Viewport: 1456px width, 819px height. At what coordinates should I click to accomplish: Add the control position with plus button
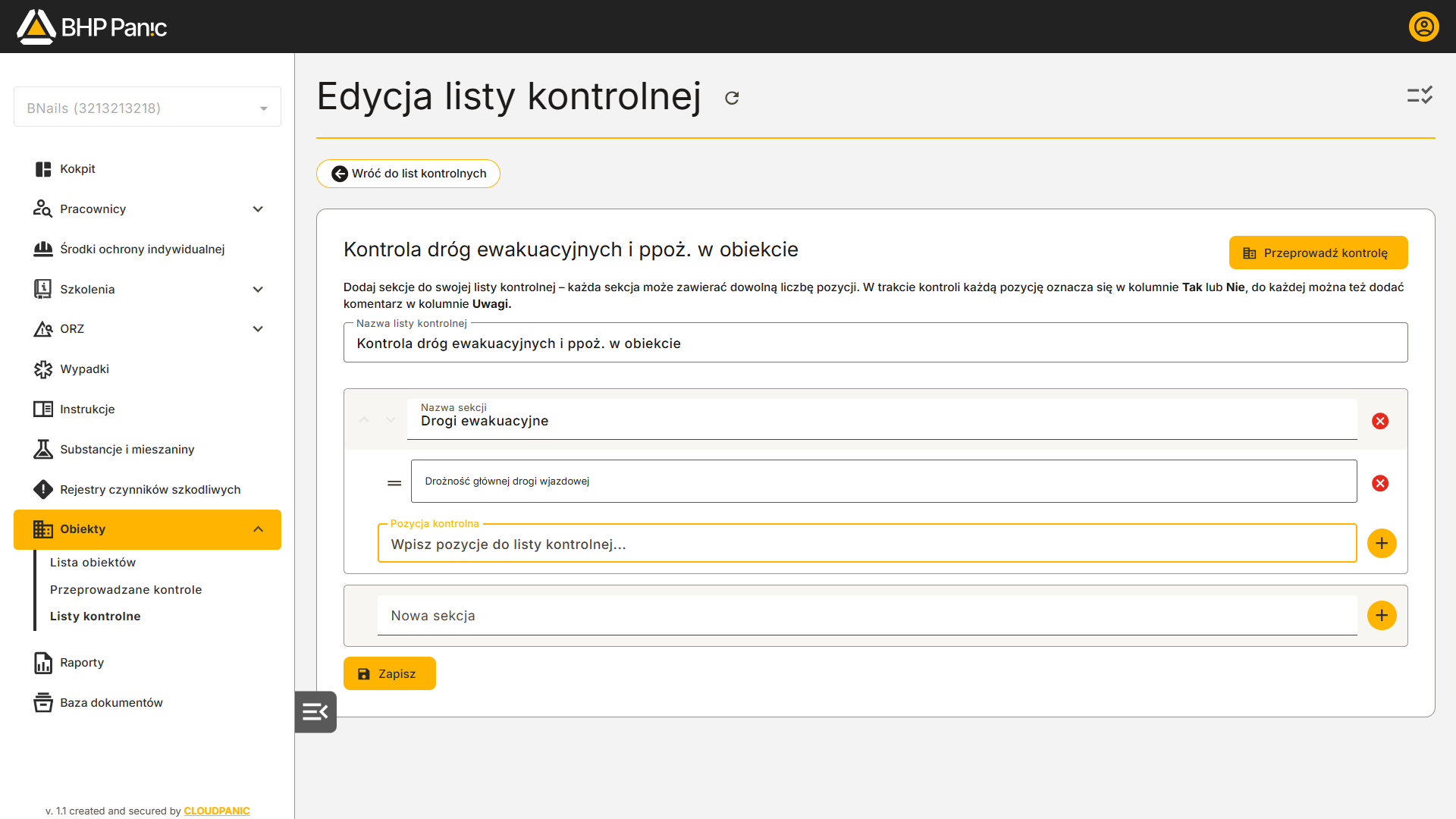tap(1382, 544)
